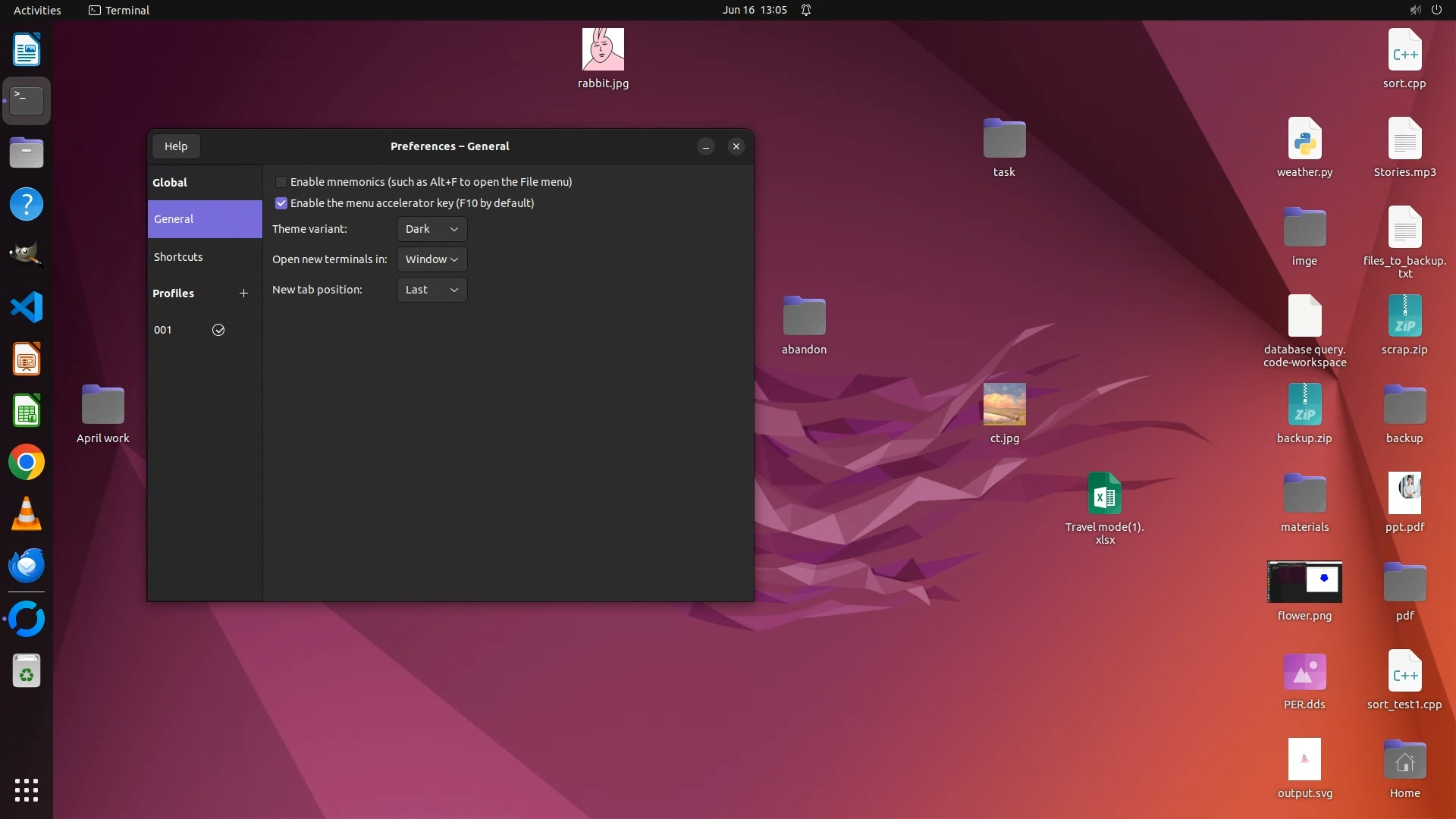Screen dimensions: 1456x819
Task: Launch Google Chrome from the dock
Action: (27, 463)
